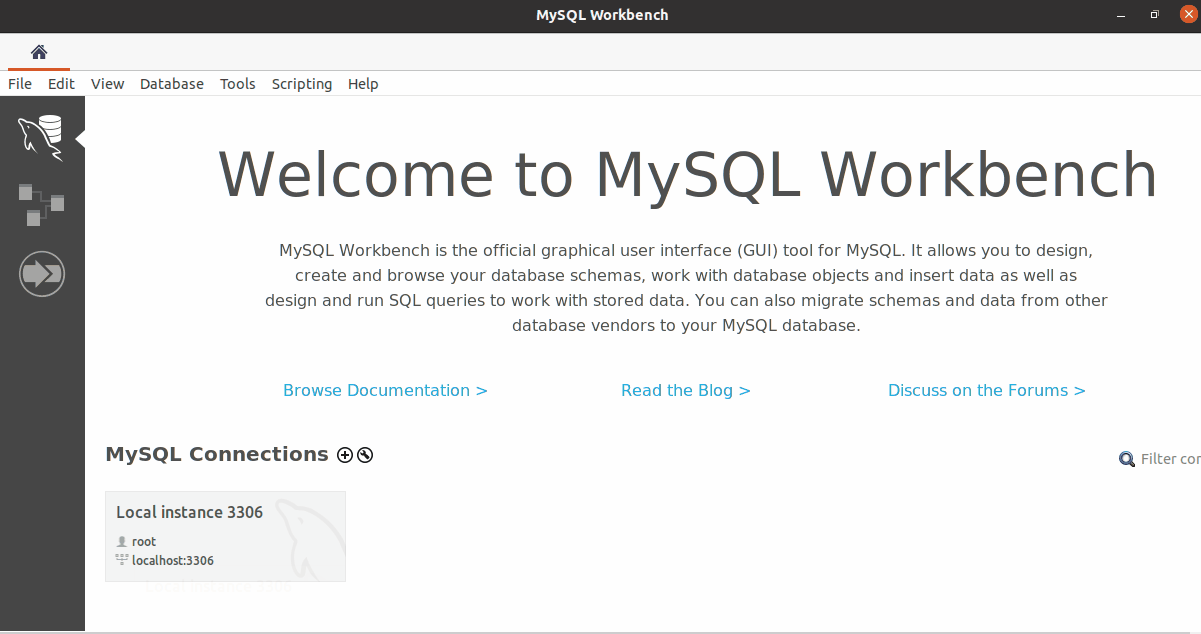Click the MySQL Connections heading
Screen dimensions: 1201x634
[217, 454]
